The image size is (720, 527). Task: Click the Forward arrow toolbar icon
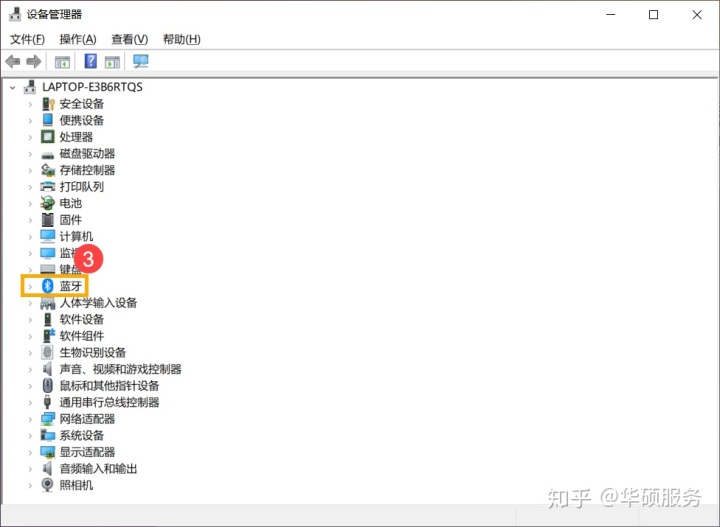coord(34,61)
